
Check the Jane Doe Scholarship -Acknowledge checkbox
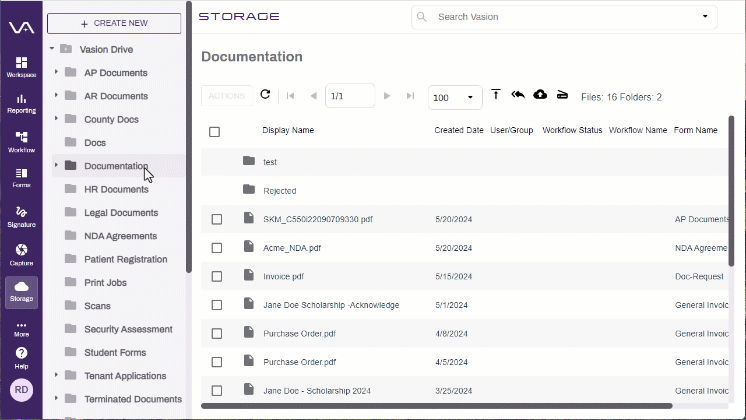click(217, 305)
